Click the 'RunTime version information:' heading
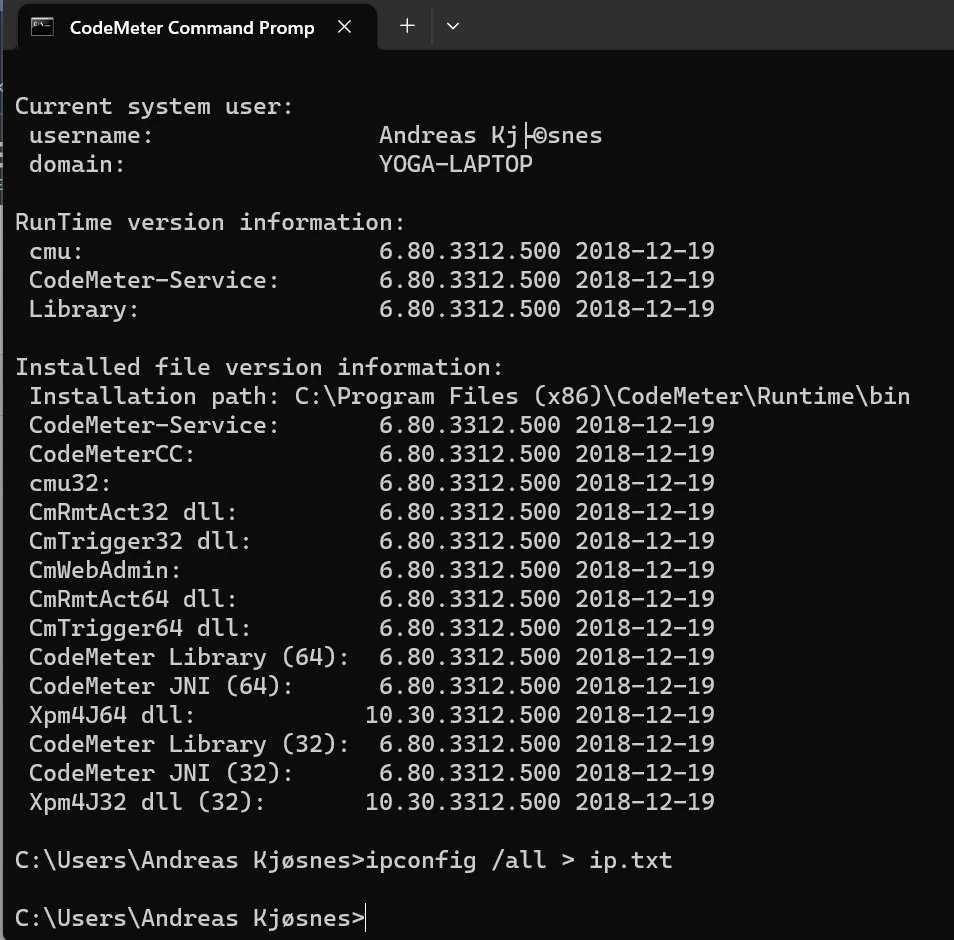Screen dimensions: 954x940 click(x=210, y=222)
